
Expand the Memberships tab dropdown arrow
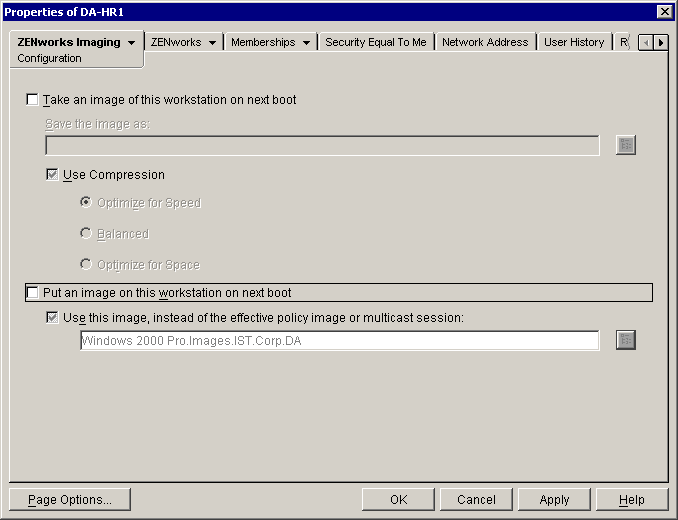pos(306,43)
